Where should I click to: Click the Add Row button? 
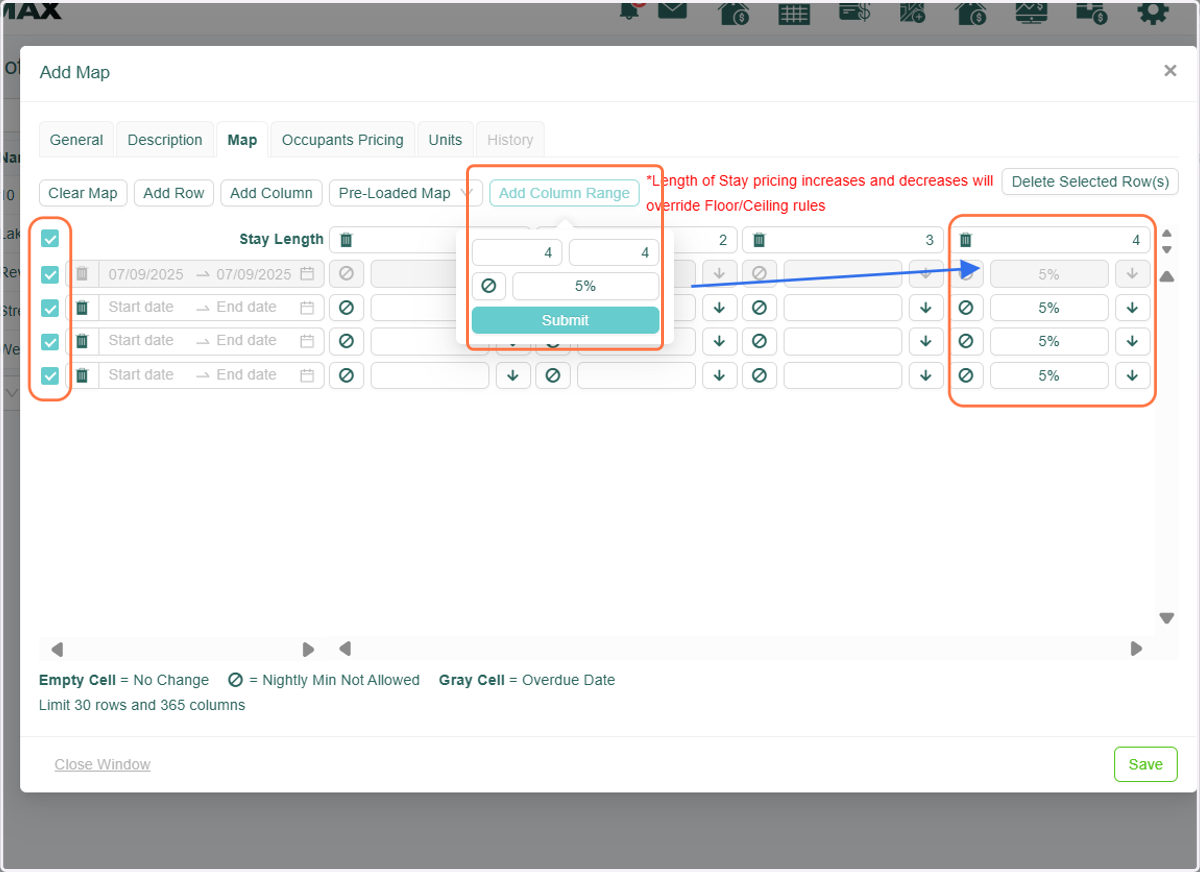coord(174,193)
